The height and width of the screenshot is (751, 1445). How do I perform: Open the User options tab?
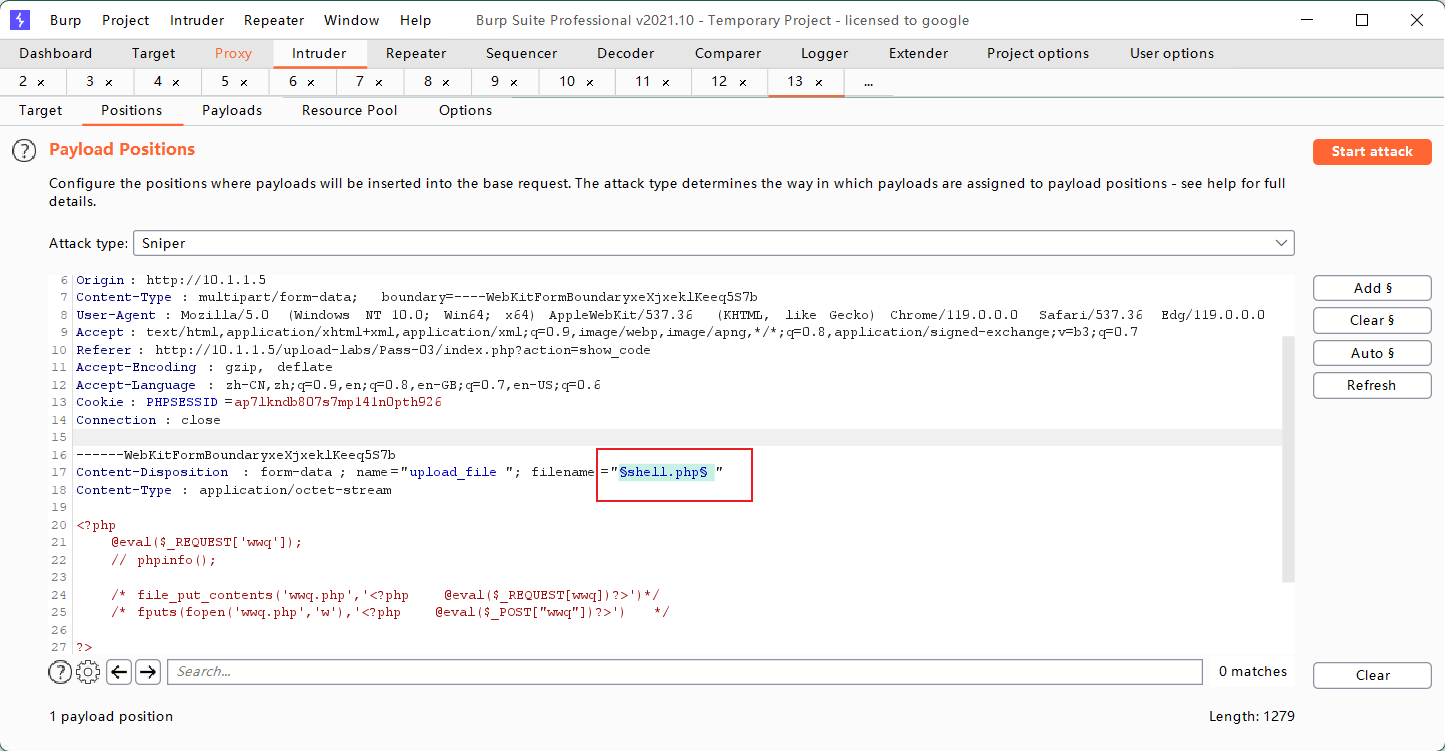coord(1172,54)
